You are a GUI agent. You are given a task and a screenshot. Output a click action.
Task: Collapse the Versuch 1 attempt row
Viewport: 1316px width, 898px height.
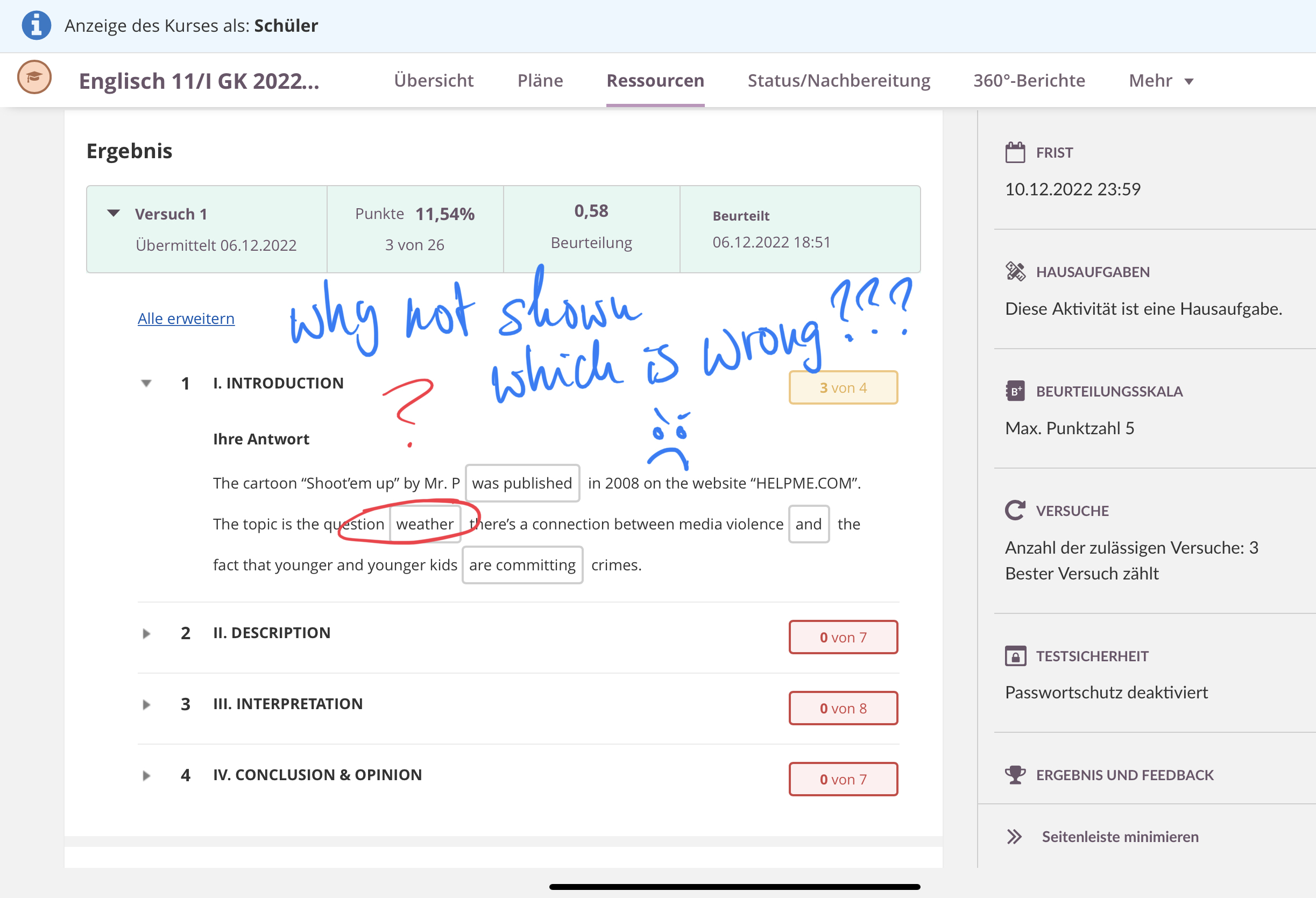(x=114, y=214)
